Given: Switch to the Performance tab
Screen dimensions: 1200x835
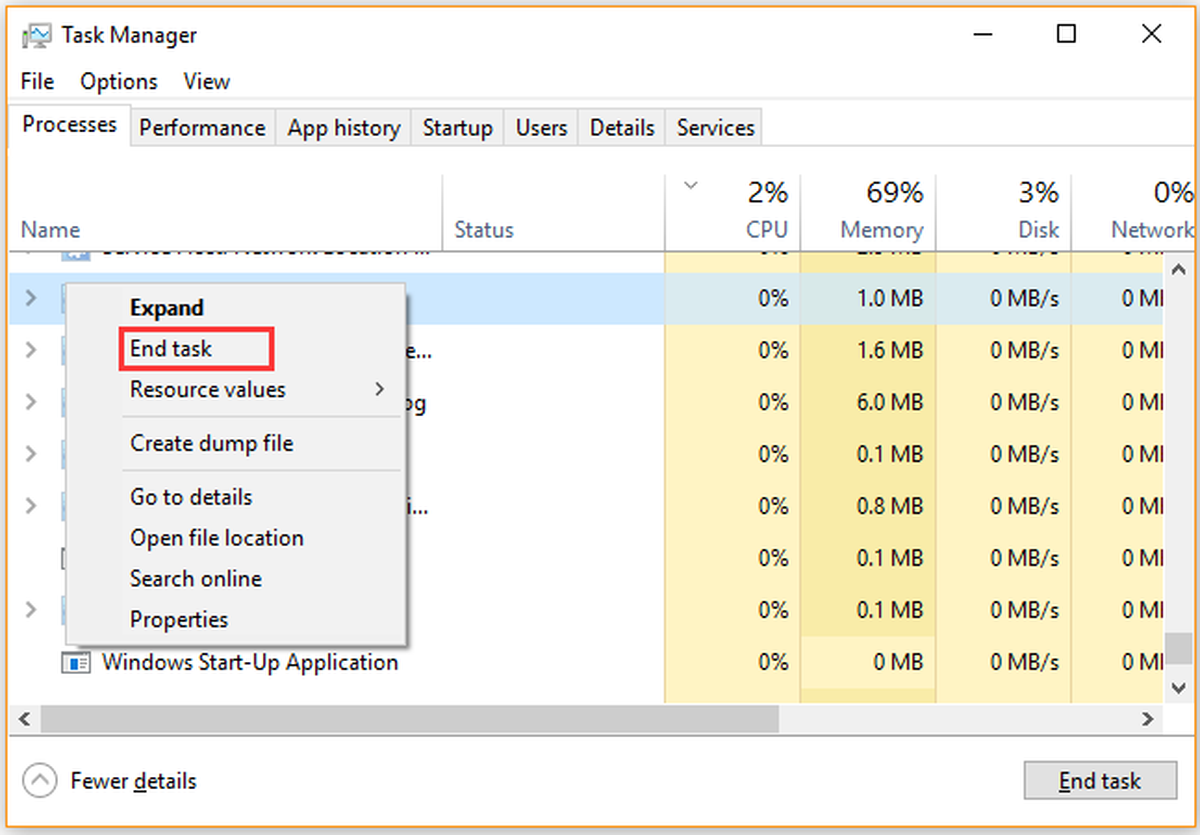Looking at the screenshot, I should point(202,128).
